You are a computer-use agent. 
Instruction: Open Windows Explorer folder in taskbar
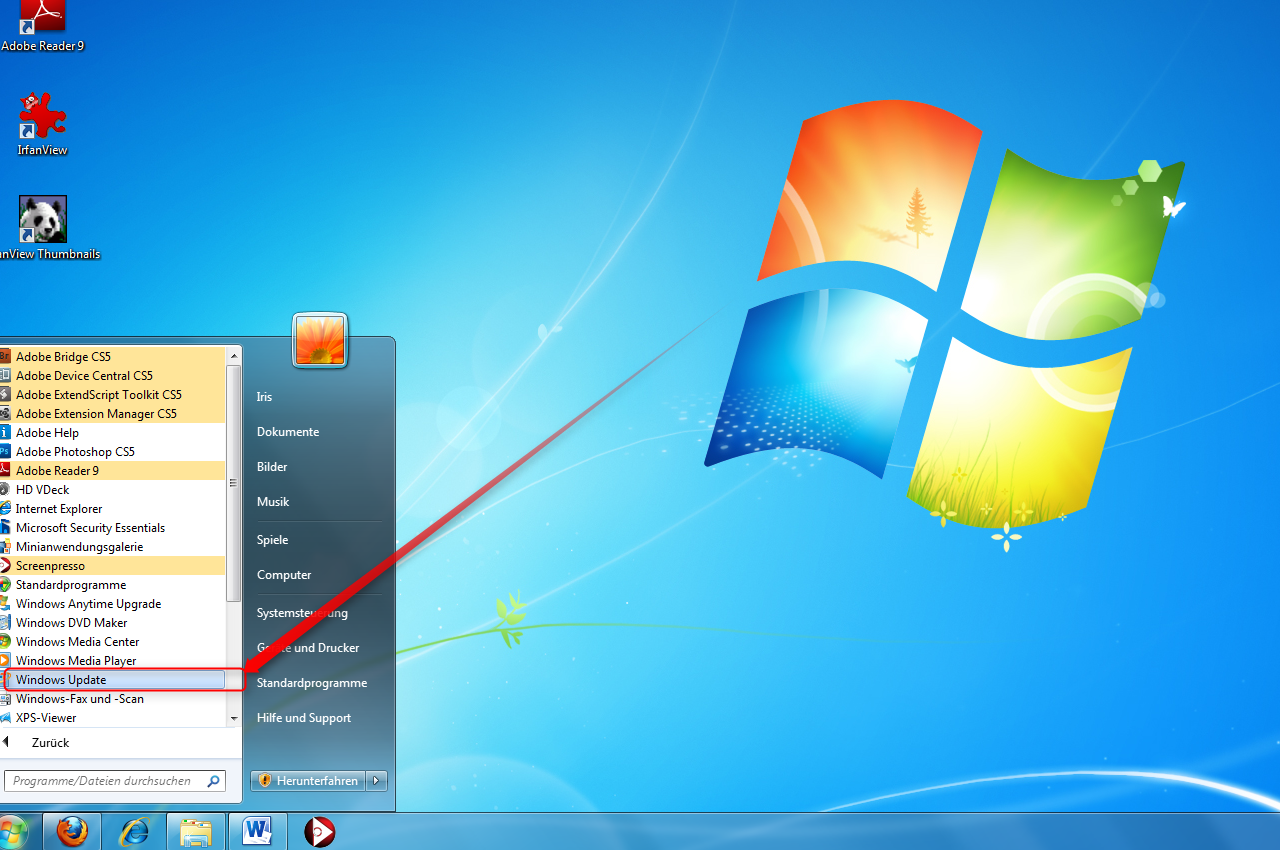pyautogui.click(x=195, y=831)
